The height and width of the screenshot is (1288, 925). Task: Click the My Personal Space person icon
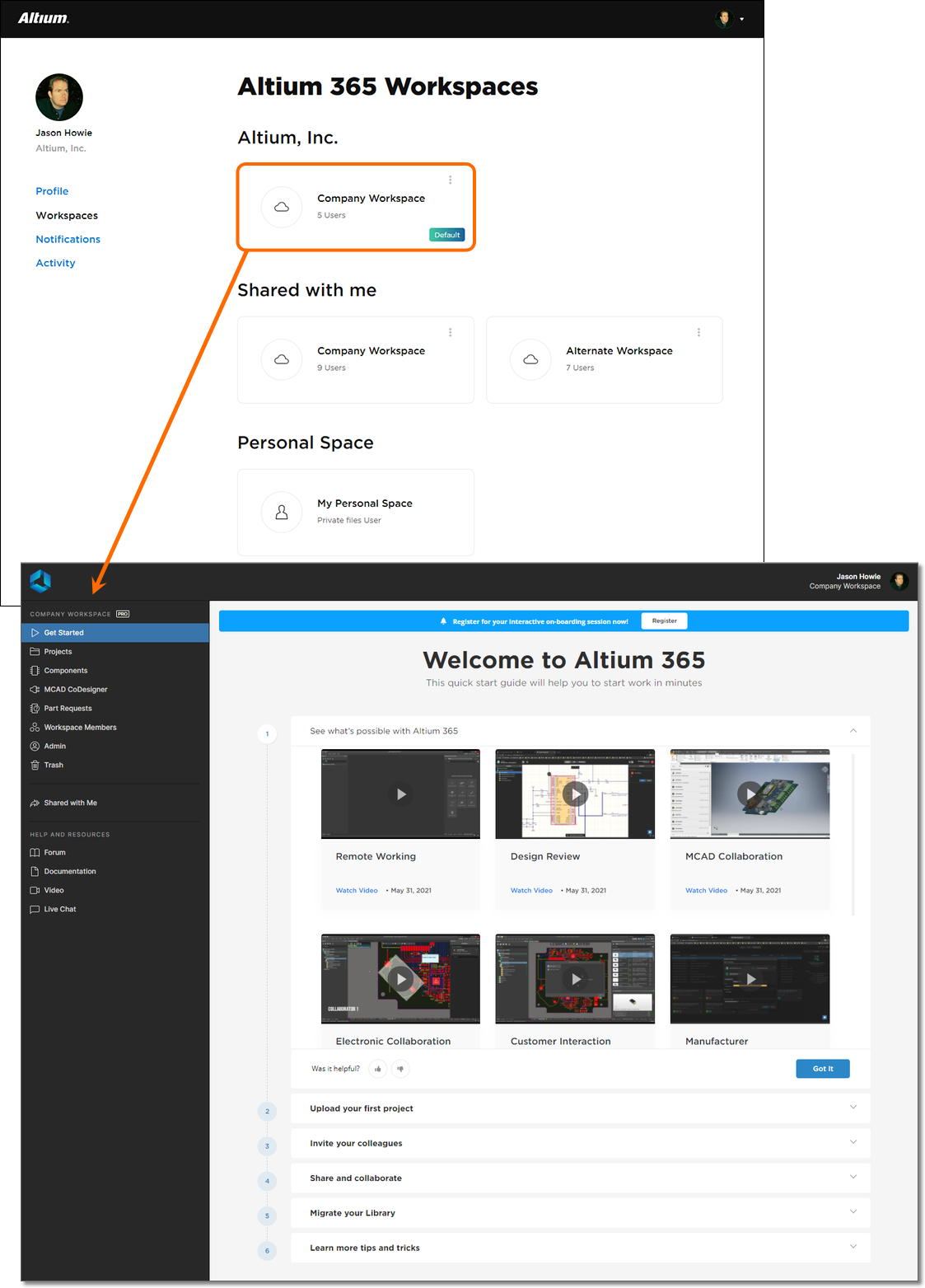(282, 513)
